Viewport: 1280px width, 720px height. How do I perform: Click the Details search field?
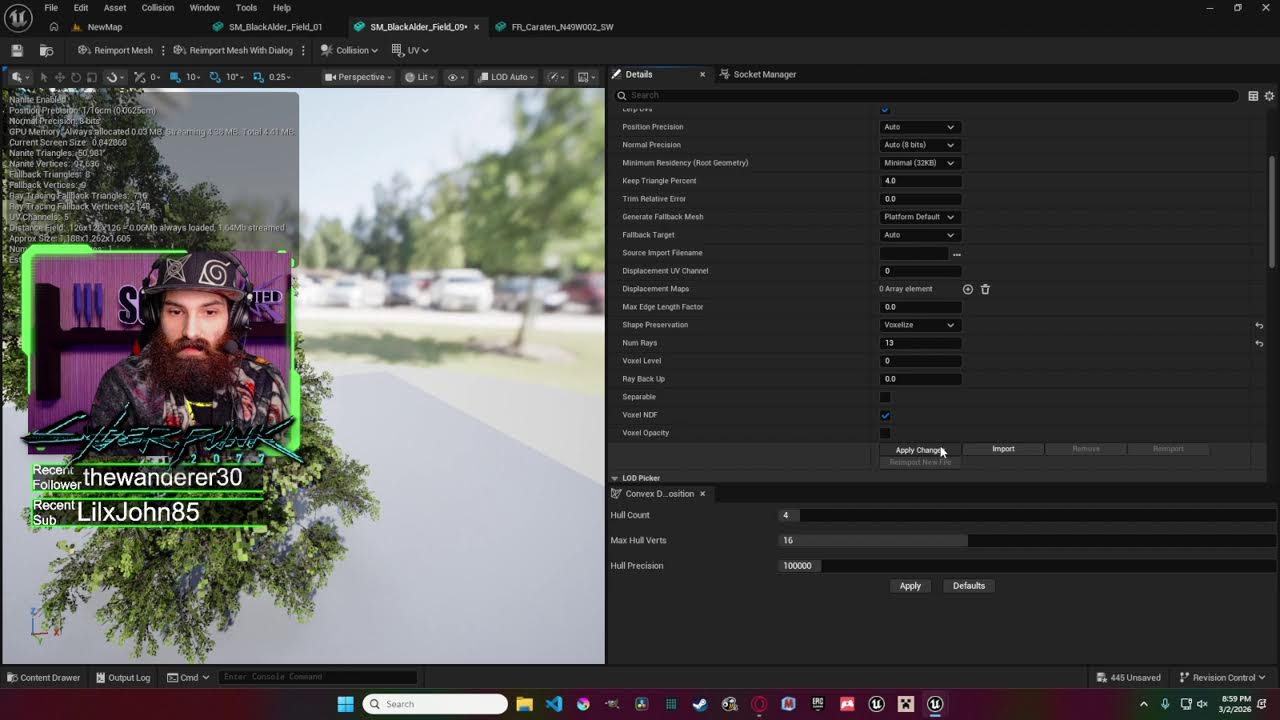pos(925,95)
